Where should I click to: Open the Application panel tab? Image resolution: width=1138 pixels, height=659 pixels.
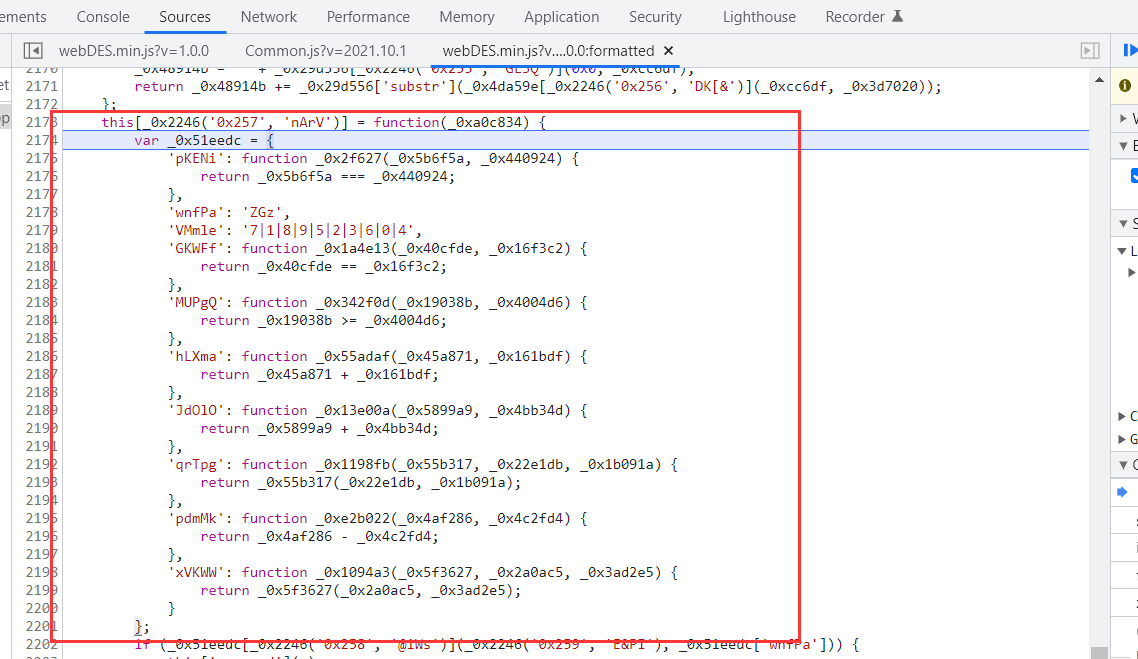click(x=562, y=17)
